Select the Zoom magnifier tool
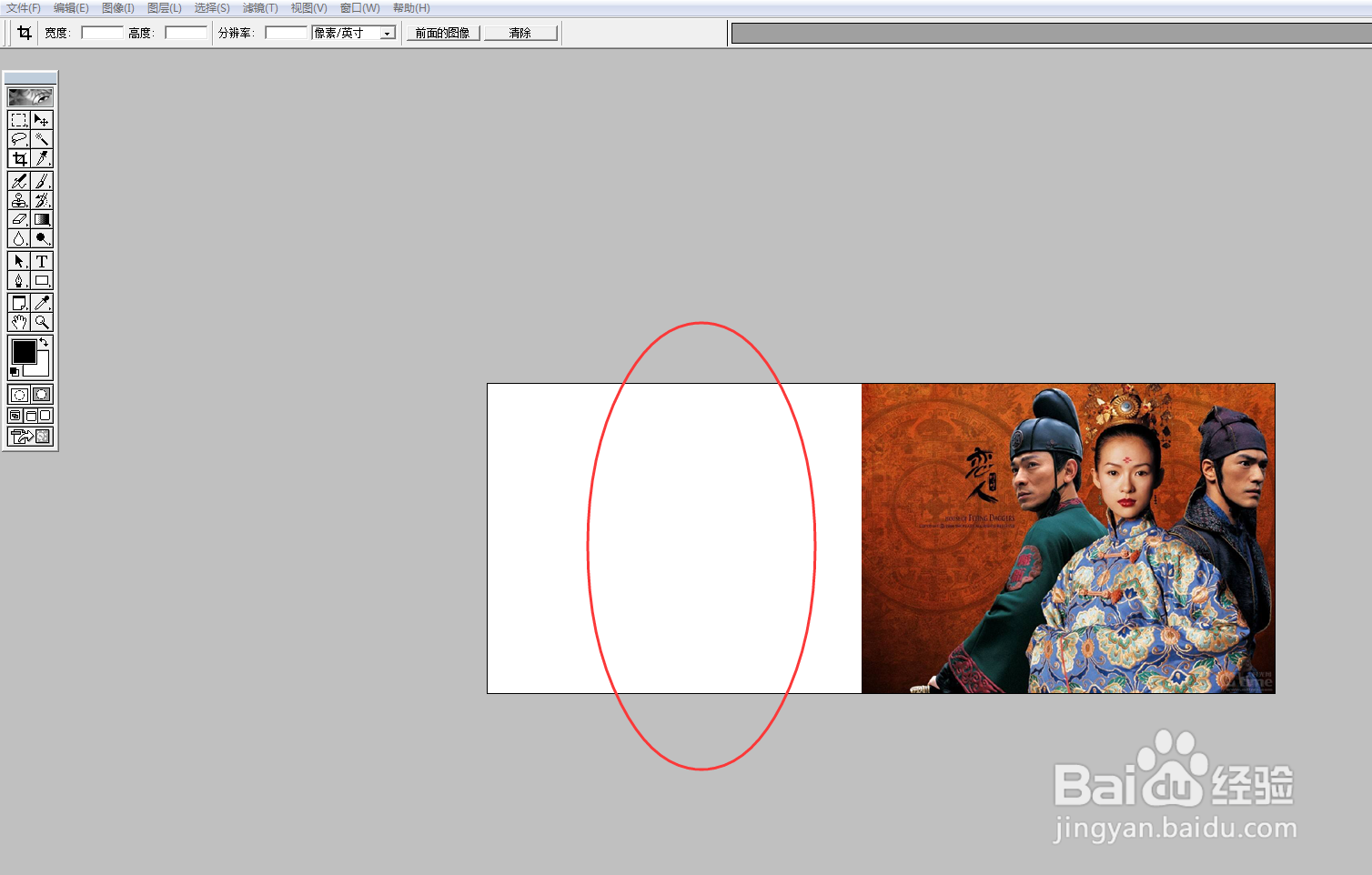The height and width of the screenshot is (875, 1372). click(42, 322)
